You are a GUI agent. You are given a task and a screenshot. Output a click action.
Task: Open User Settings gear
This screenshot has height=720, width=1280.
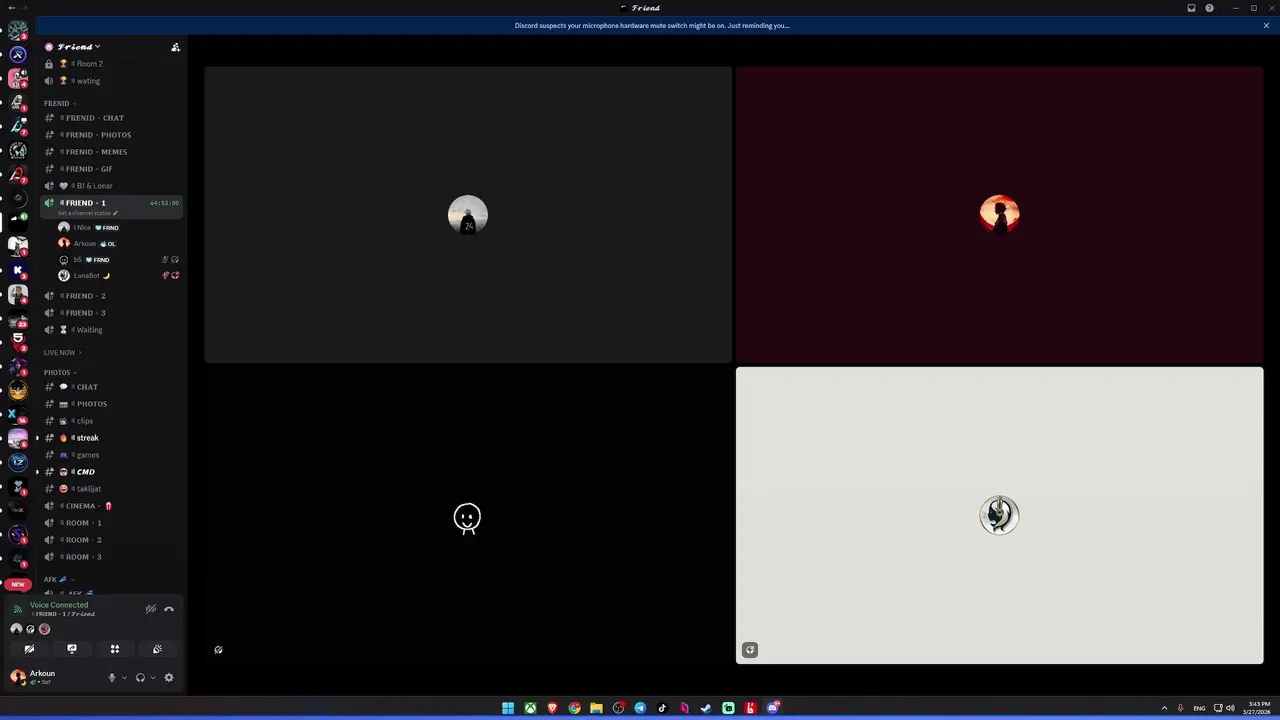(x=169, y=678)
